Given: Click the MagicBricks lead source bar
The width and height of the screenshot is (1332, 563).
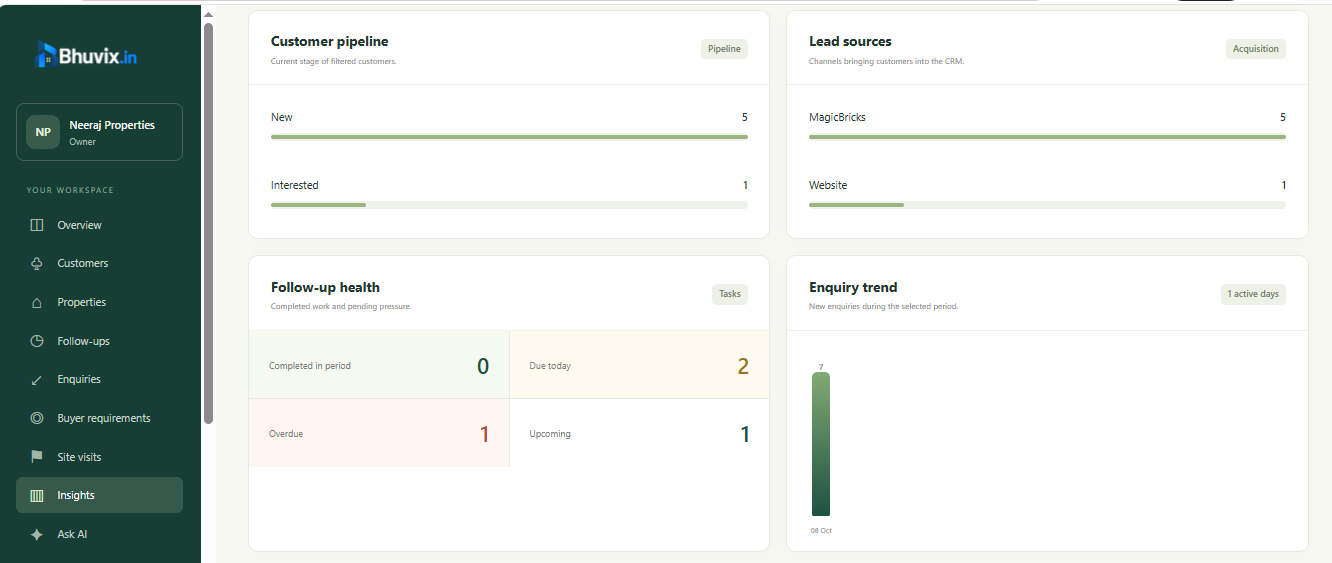Looking at the screenshot, I should [1047, 137].
